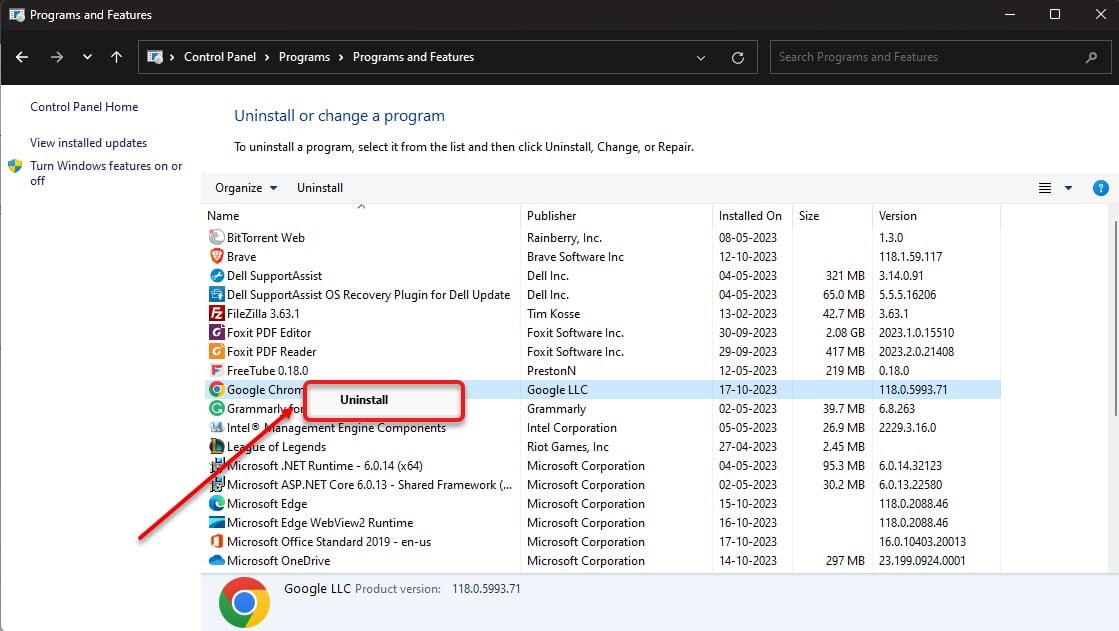Expand the address bar history dropdown

pyautogui.click(x=701, y=58)
